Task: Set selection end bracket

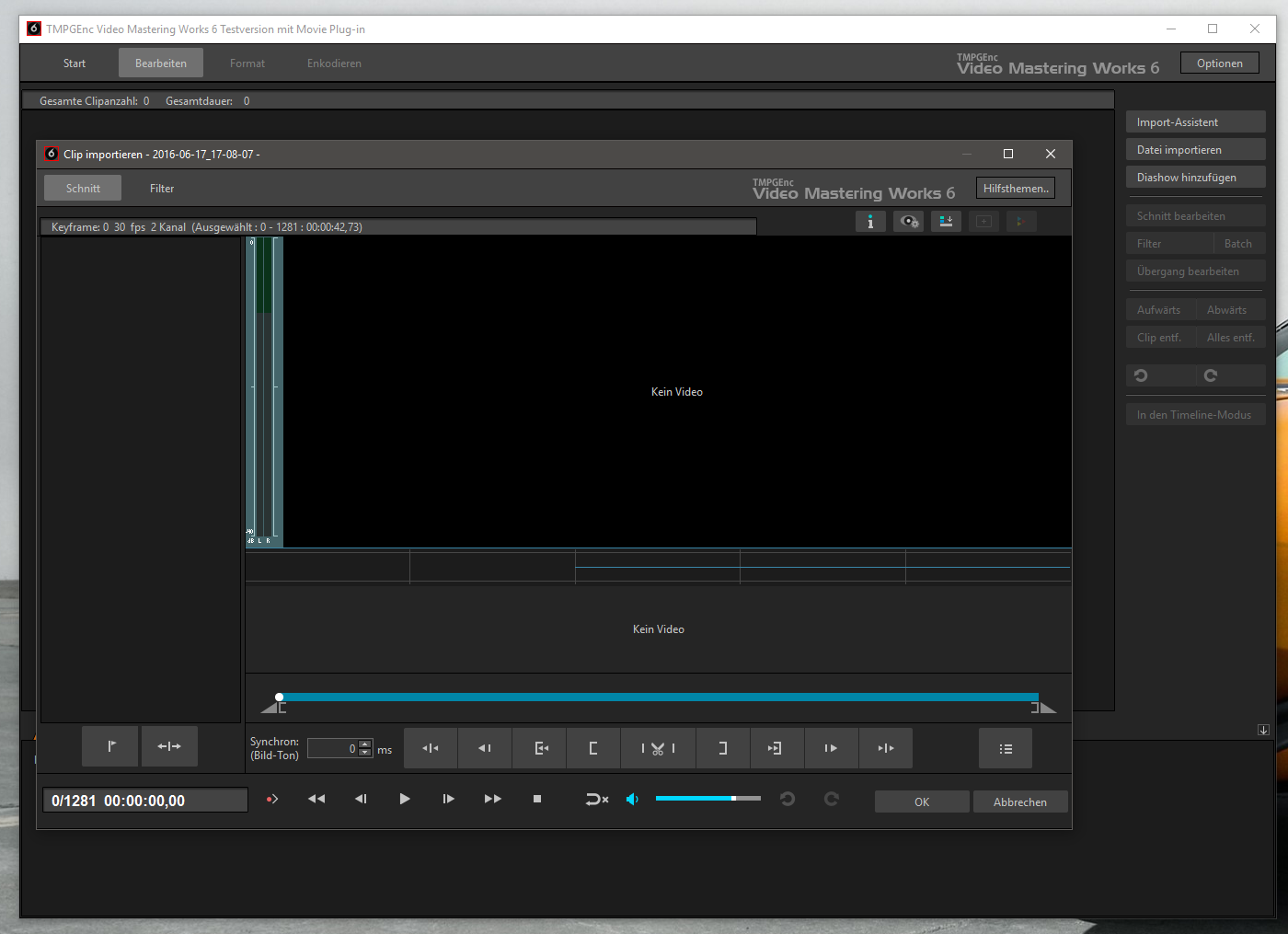Action: click(722, 748)
